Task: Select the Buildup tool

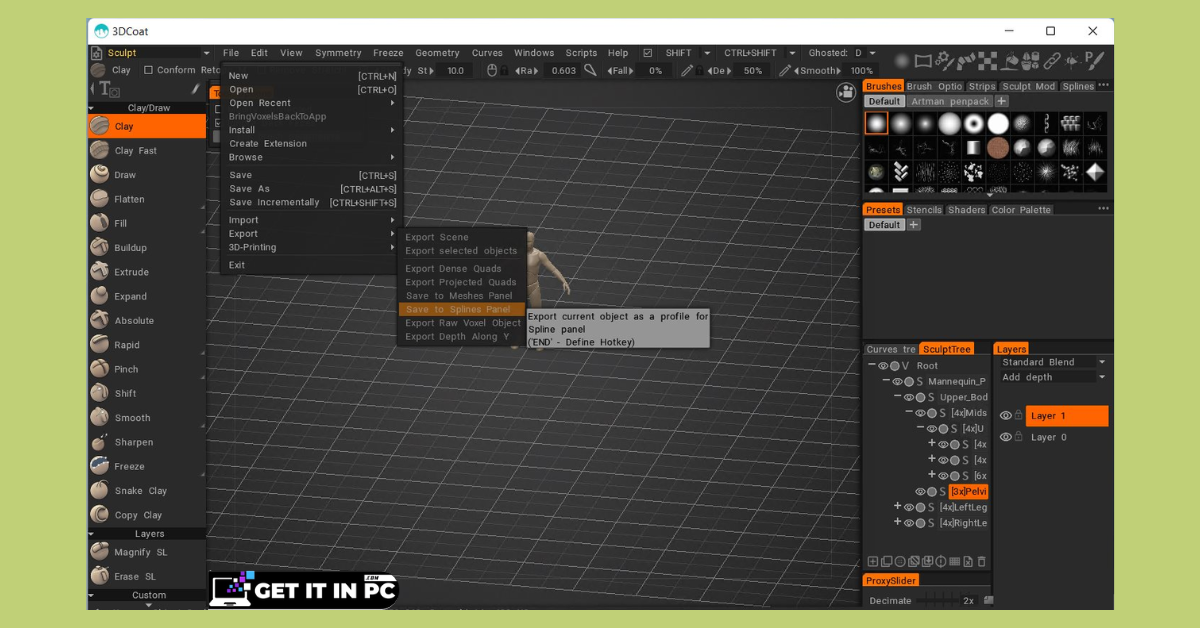Action: [147, 248]
